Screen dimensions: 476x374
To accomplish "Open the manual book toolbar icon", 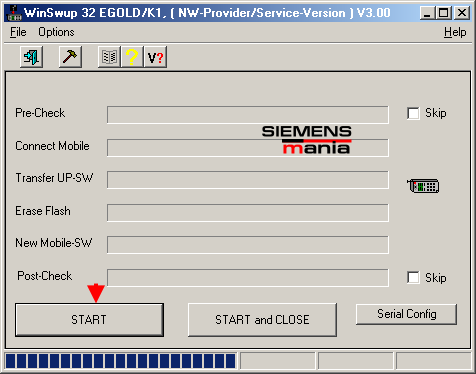I will tap(109, 57).
